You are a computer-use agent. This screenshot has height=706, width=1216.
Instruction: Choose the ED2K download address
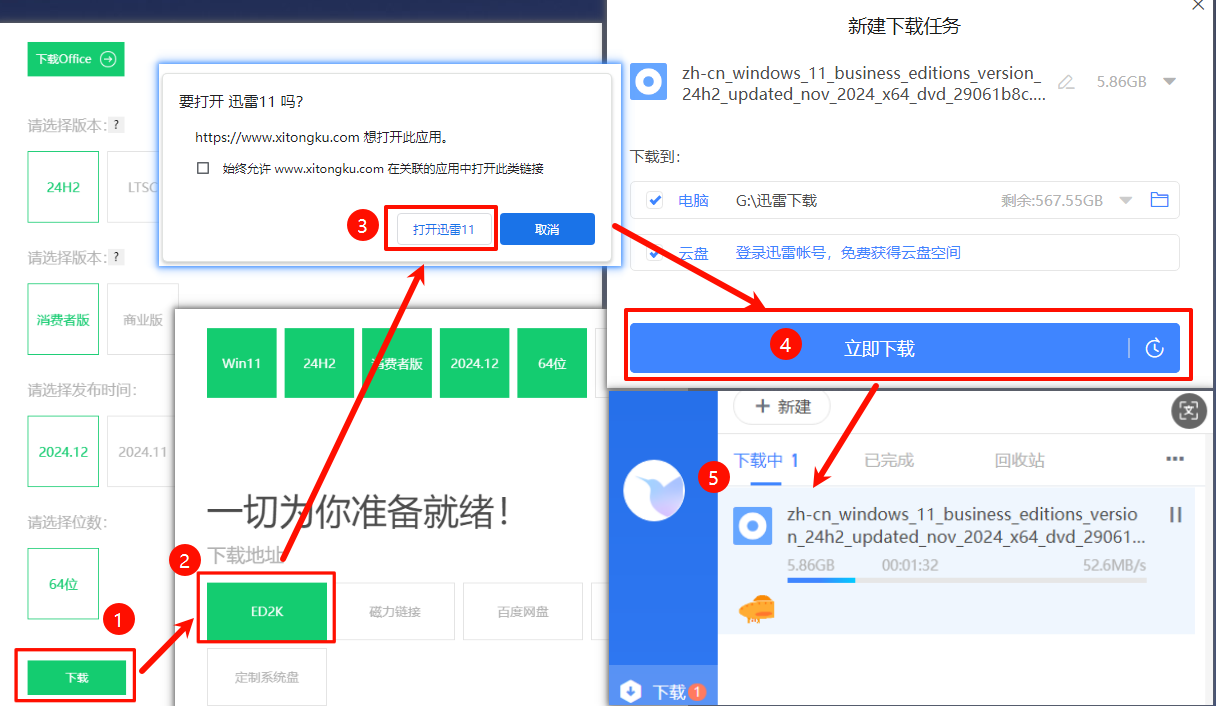[x=267, y=611]
